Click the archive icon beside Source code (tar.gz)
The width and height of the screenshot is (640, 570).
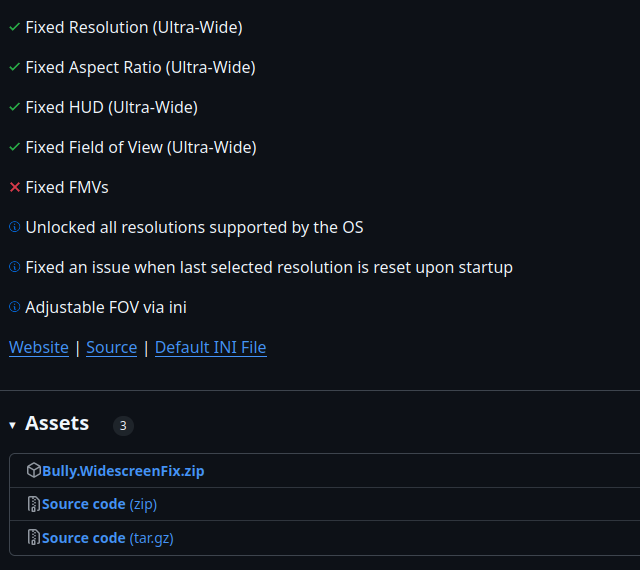click(x=33, y=537)
